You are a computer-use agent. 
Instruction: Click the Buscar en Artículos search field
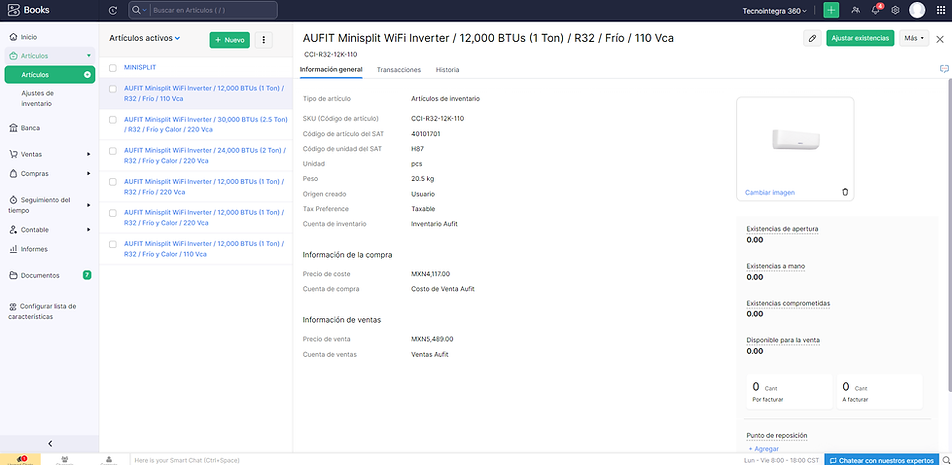coord(214,10)
